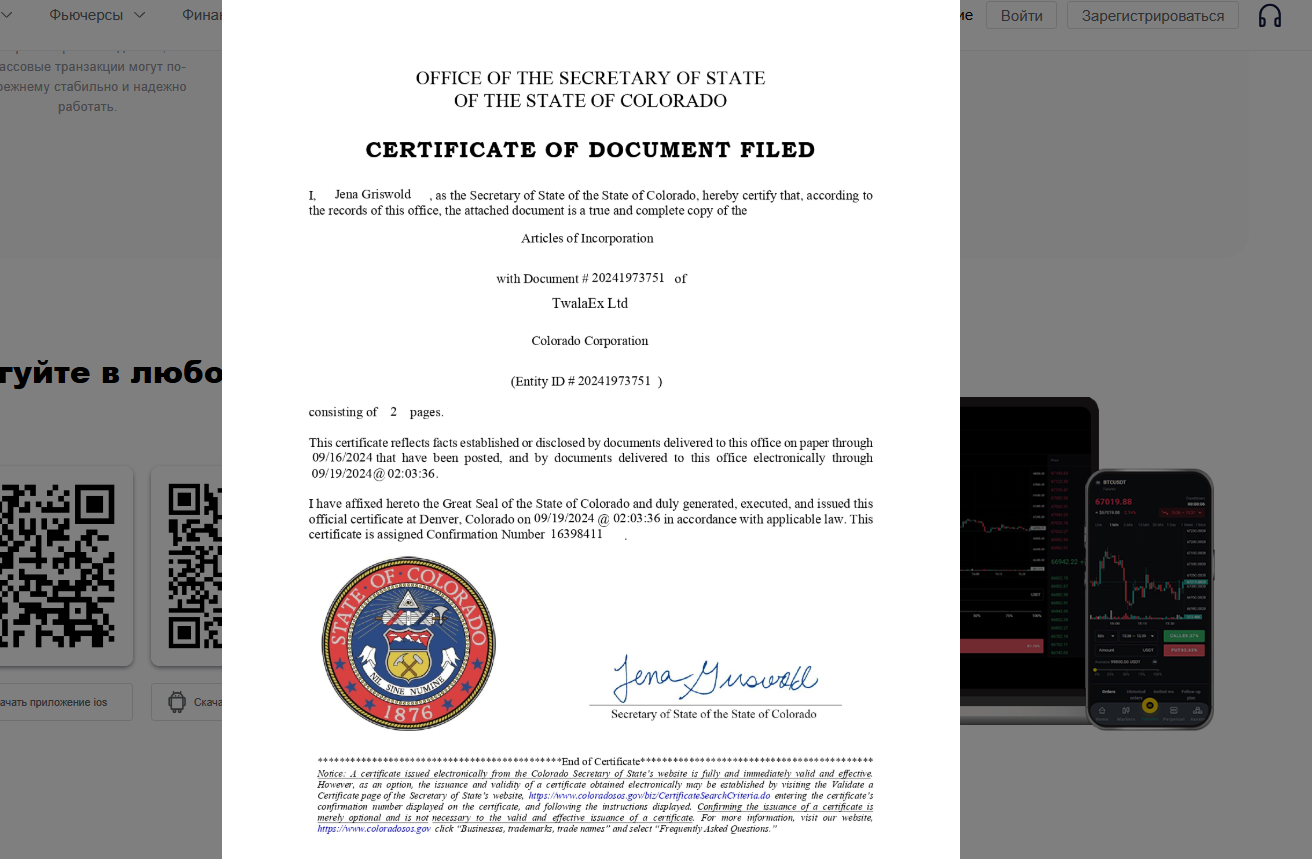Click the Войти button
This screenshot has width=1312, height=859.
point(1021,16)
